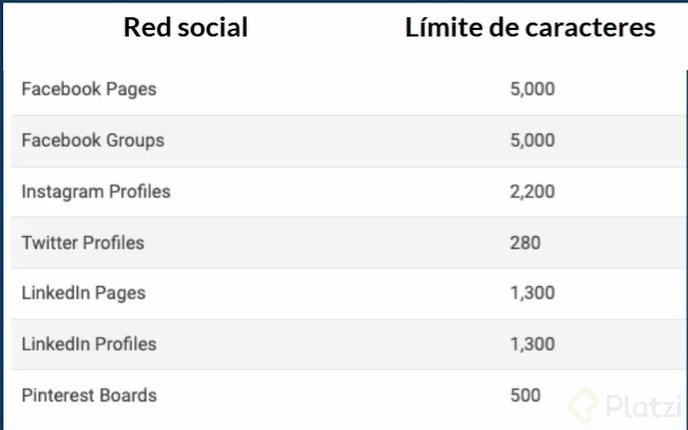Select the Instagram Profiles row label
Image resolution: width=688 pixels, height=430 pixels.
click(96, 192)
